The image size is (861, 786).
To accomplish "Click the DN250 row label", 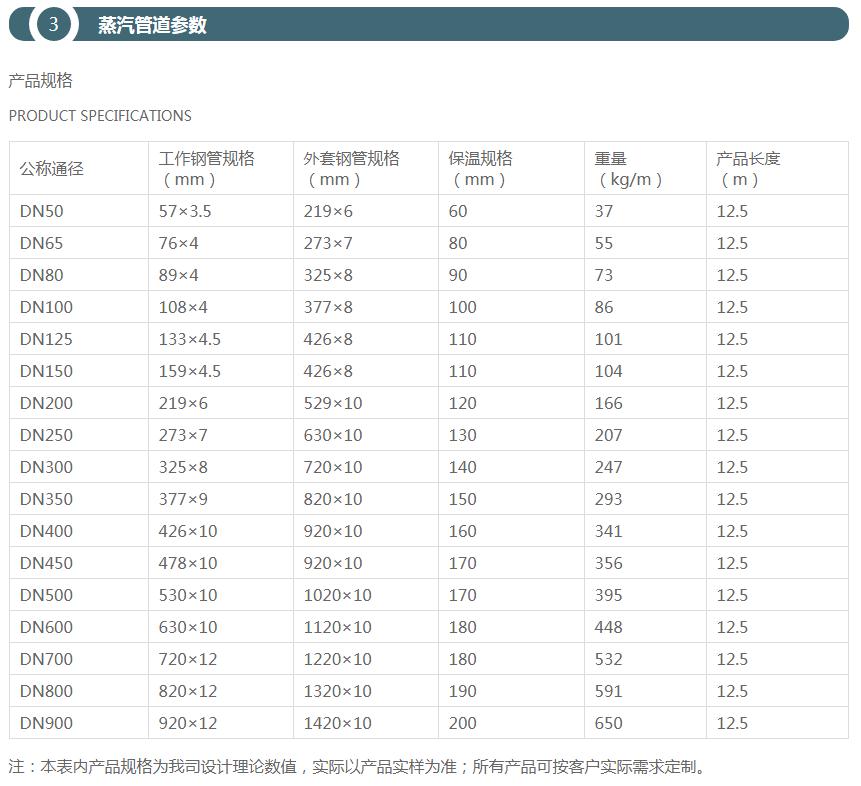I will coord(46,435).
